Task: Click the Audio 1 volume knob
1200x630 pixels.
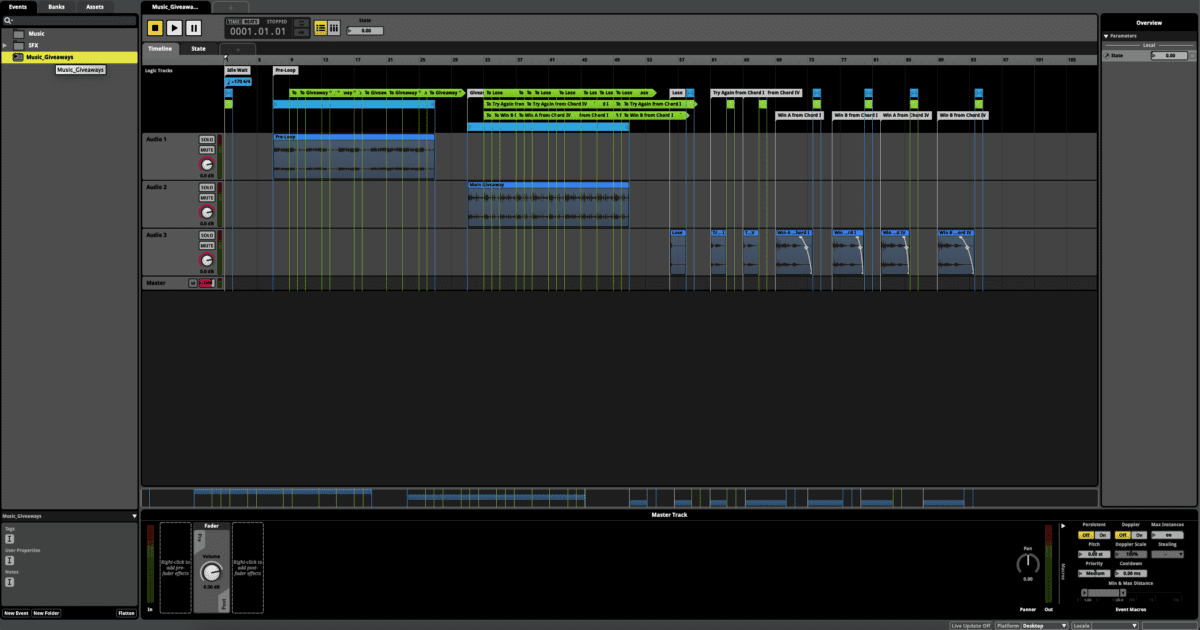Action: point(207,164)
